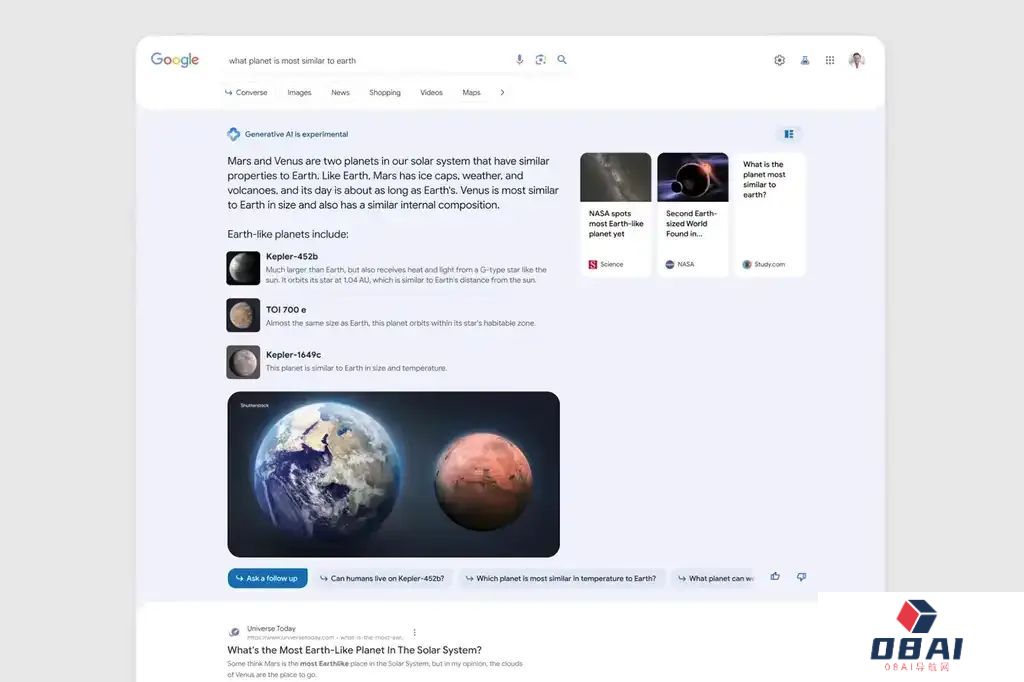Viewport: 1024px width, 682px height.
Task: Switch to the Images tab
Action: click(x=299, y=93)
